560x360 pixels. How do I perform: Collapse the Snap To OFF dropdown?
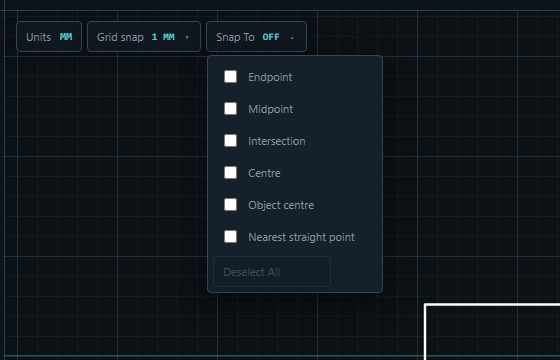pyautogui.click(x=256, y=37)
